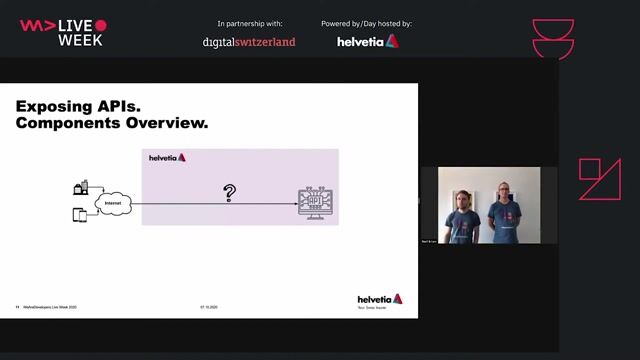Screen dimensions: 640x360
Task: Click the API computer icon in the diagram
Action: tap(316, 203)
